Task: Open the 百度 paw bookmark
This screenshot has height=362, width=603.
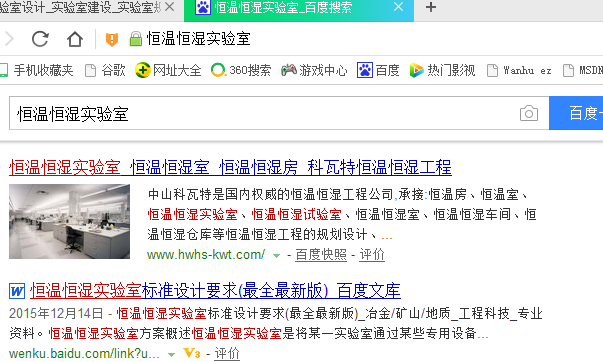Action: point(378,70)
